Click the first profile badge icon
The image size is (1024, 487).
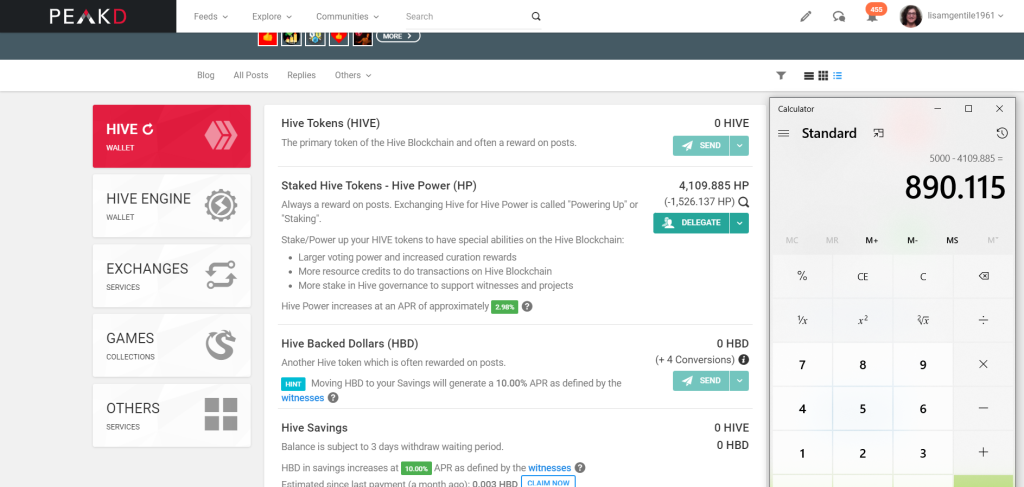coord(268,37)
